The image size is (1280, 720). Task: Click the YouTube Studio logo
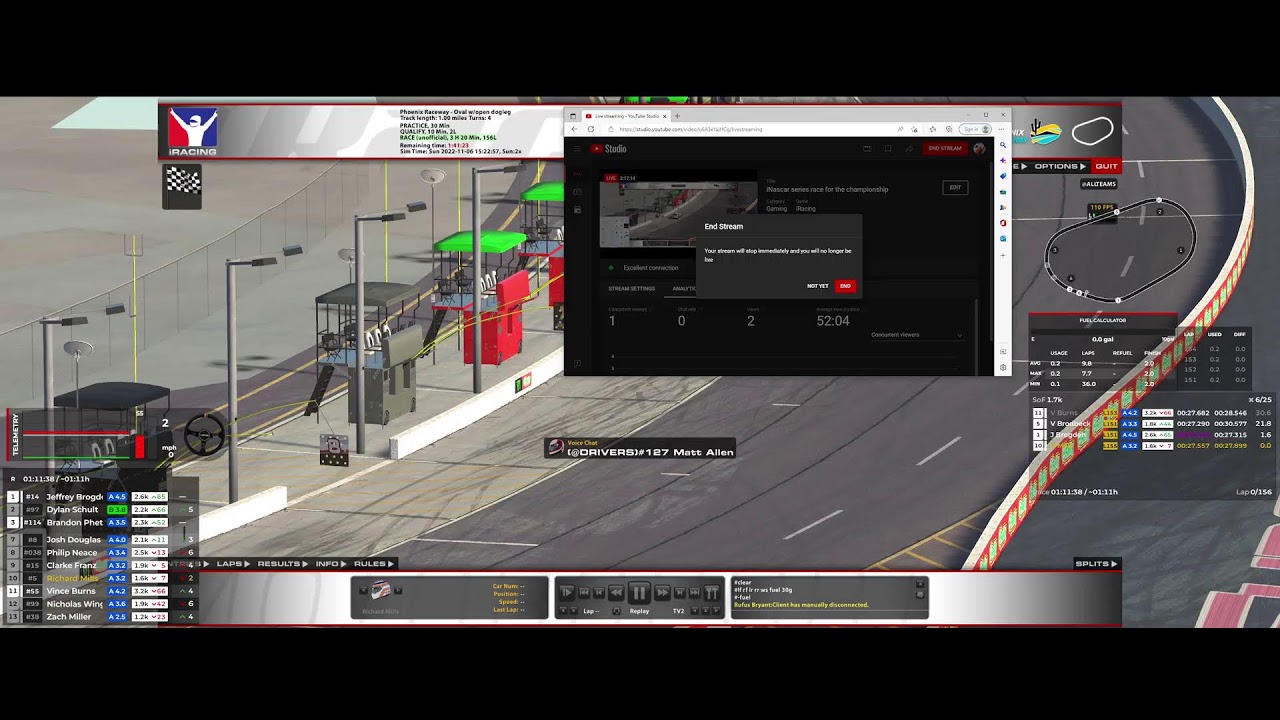click(x=608, y=148)
